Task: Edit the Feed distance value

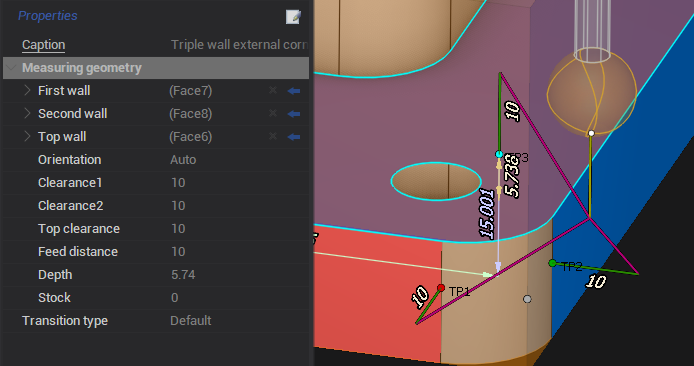Action: point(239,251)
